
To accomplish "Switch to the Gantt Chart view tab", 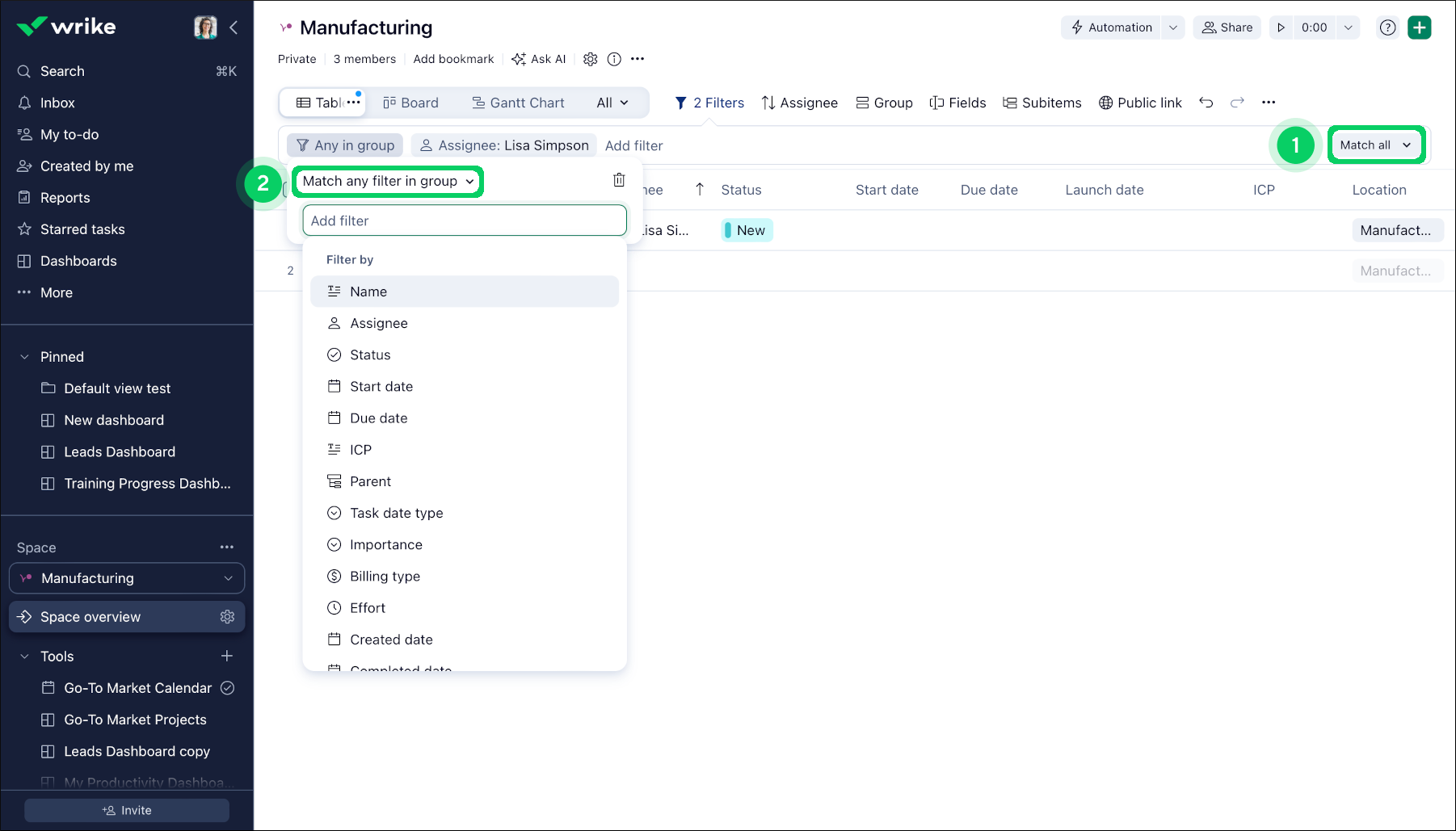I will point(518,103).
